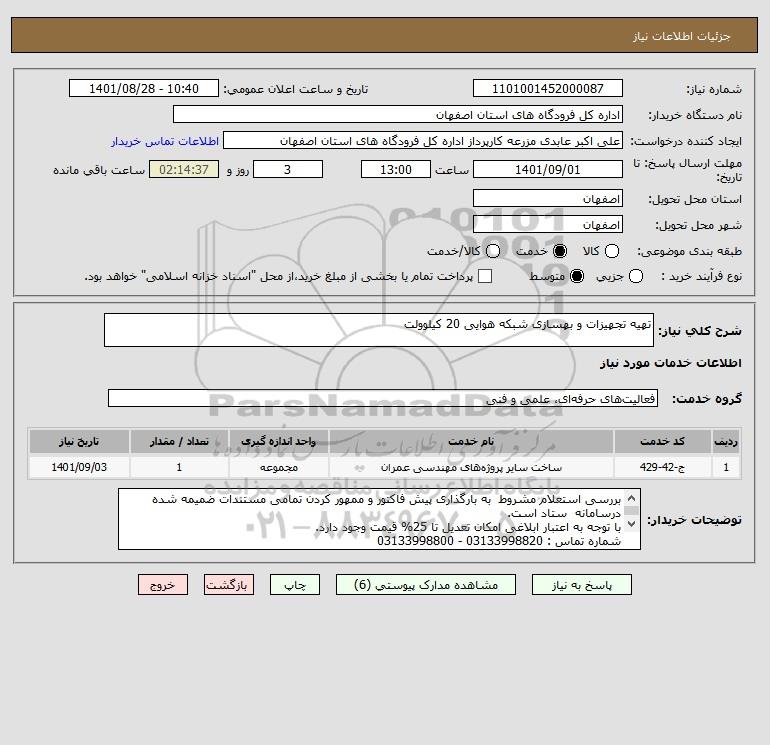Screen dimensions: 770x745
Task: Click the need date 1401/09/03 cell
Action: pyautogui.click(x=79, y=467)
